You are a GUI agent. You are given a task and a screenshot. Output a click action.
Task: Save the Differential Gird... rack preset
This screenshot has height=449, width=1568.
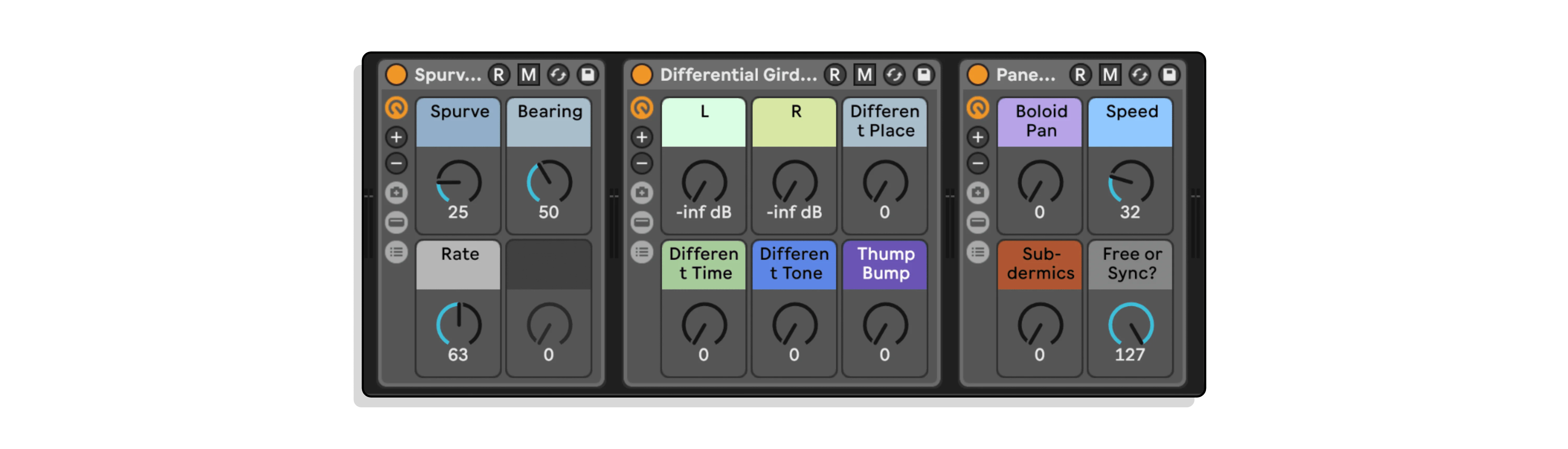pos(924,75)
